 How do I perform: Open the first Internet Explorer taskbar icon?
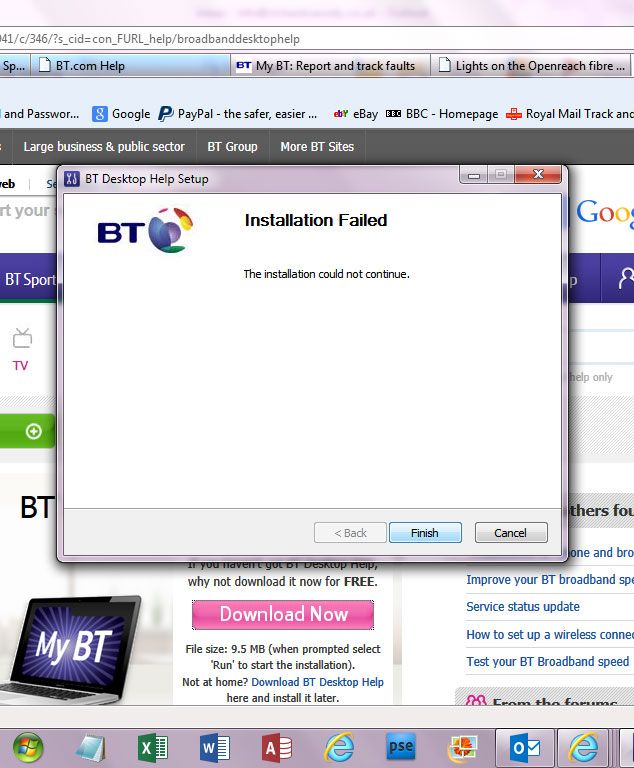339,748
